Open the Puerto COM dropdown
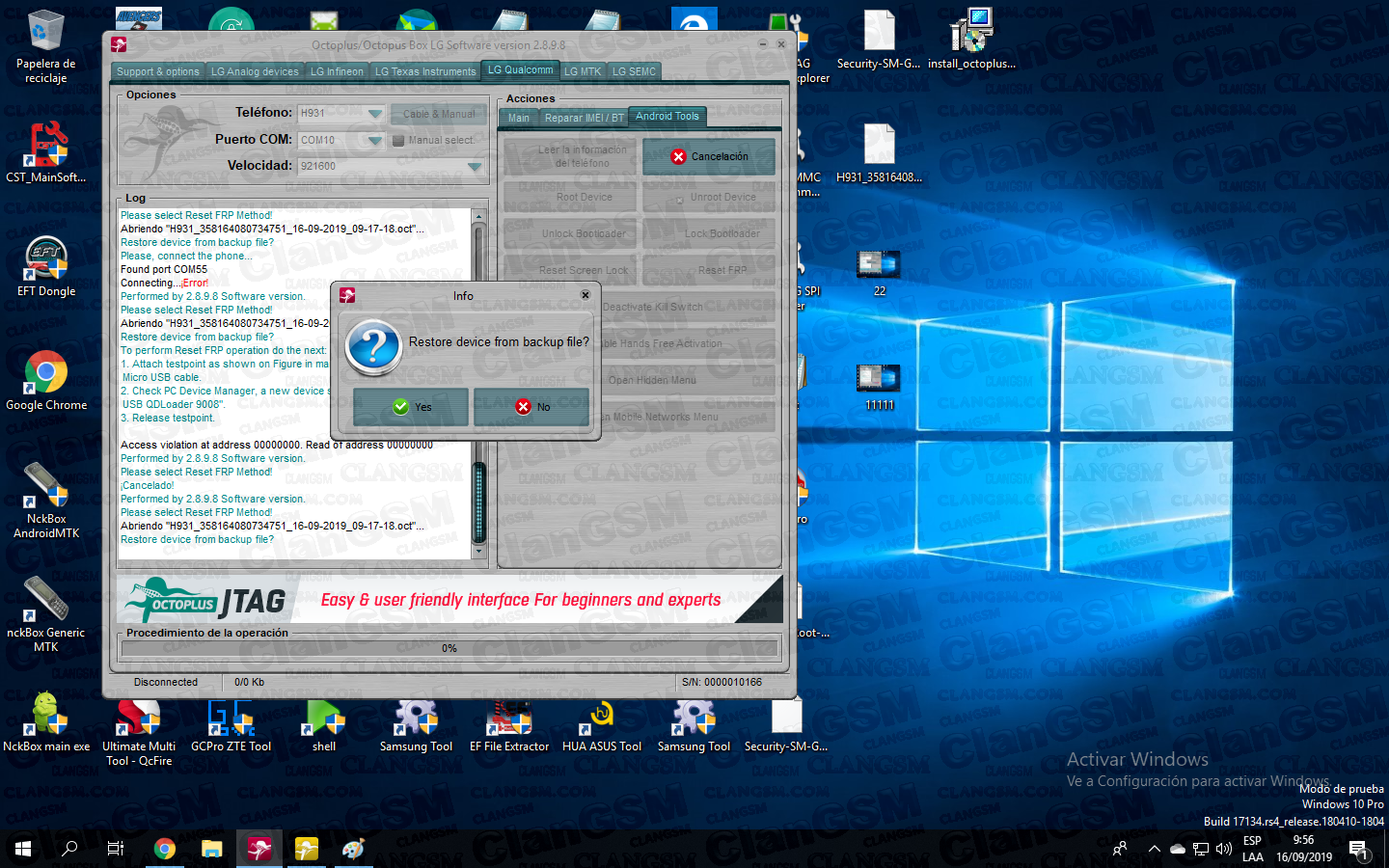This screenshot has width=1389, height=868. (375, 141)
